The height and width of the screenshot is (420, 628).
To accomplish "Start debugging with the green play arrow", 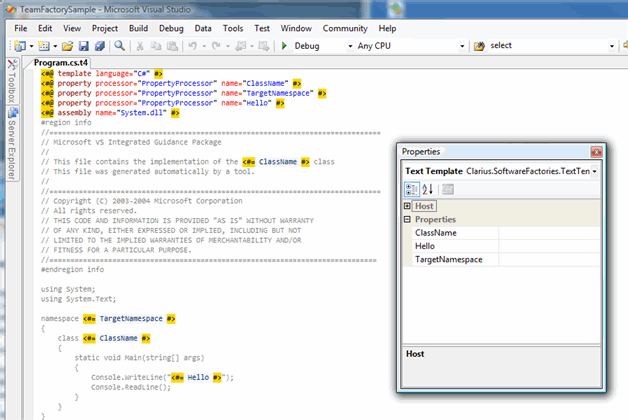I will point(284,46).
